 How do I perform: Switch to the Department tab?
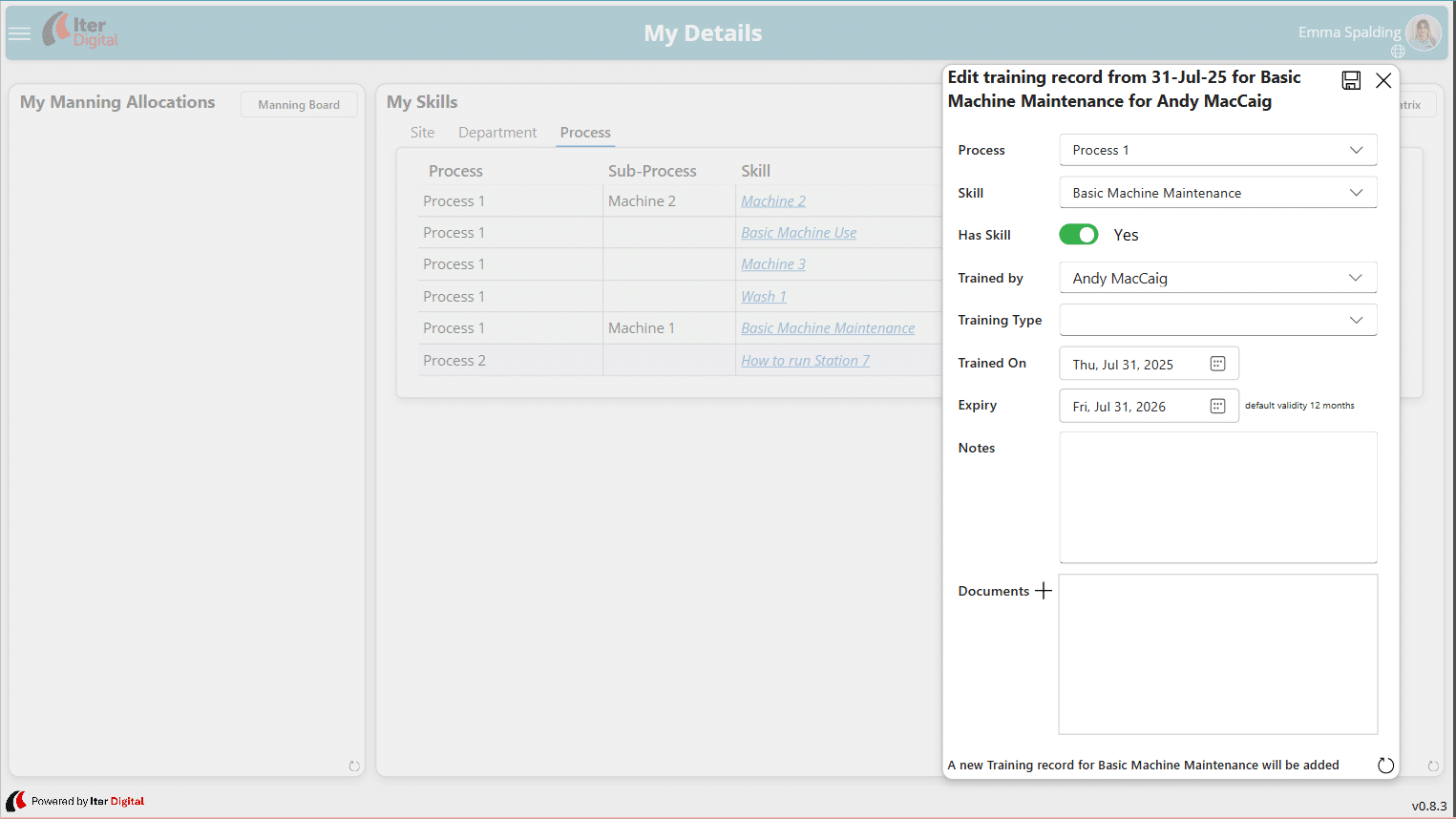pyautogui.click(x=497, y=133)
